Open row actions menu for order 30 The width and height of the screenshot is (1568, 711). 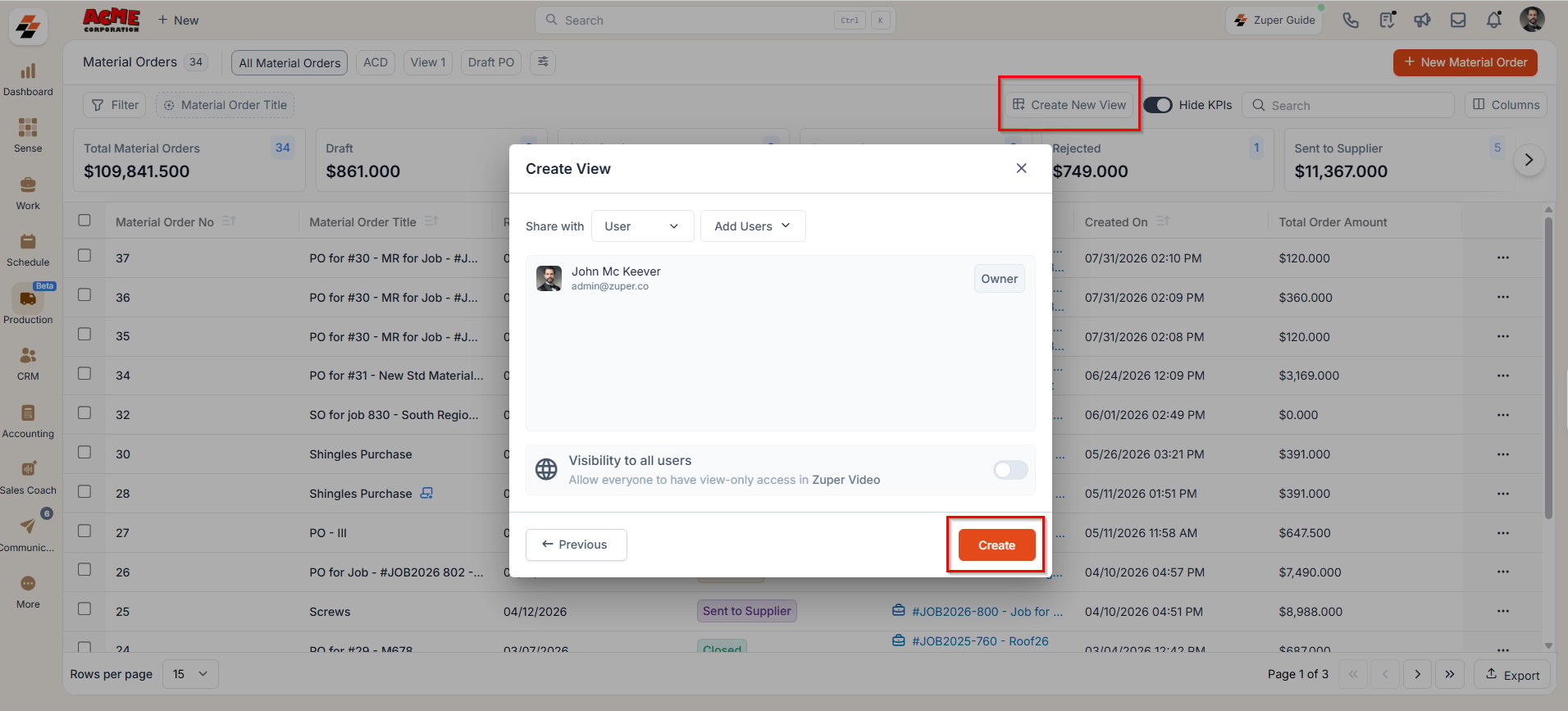tap(1502, 453)
